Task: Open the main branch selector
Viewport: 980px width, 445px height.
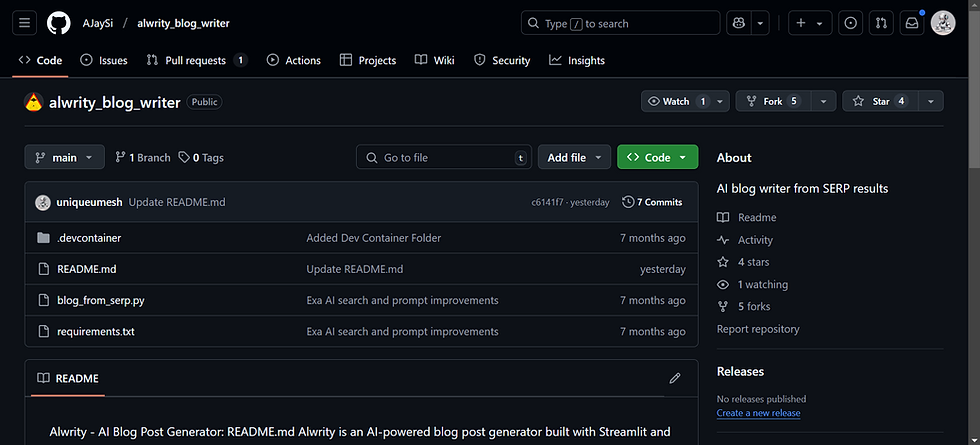Action: click(64, 158)
